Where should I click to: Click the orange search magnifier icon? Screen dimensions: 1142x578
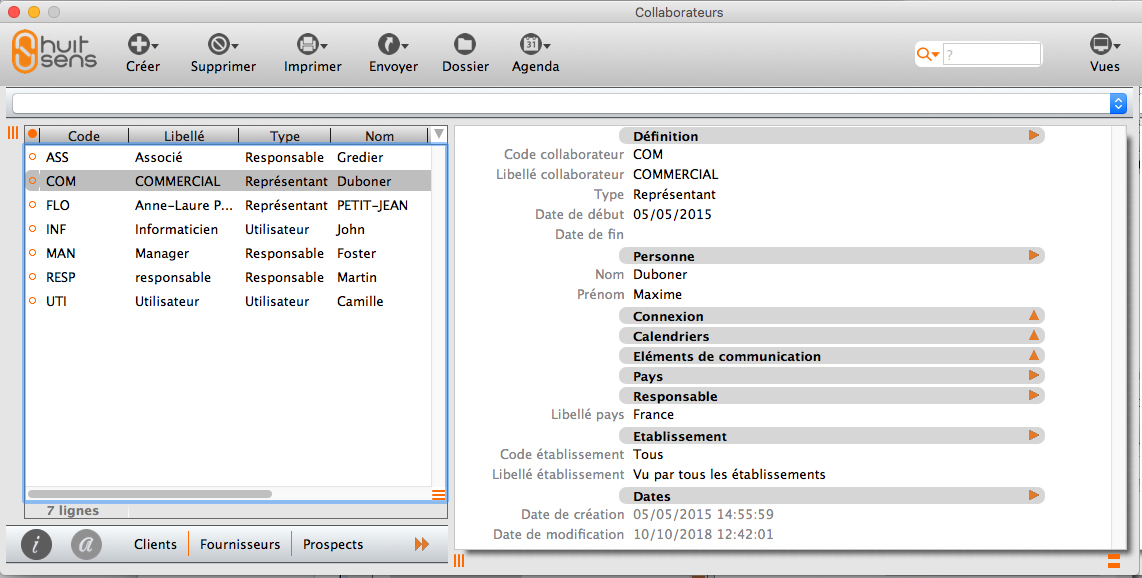click(x=927, y=55)
